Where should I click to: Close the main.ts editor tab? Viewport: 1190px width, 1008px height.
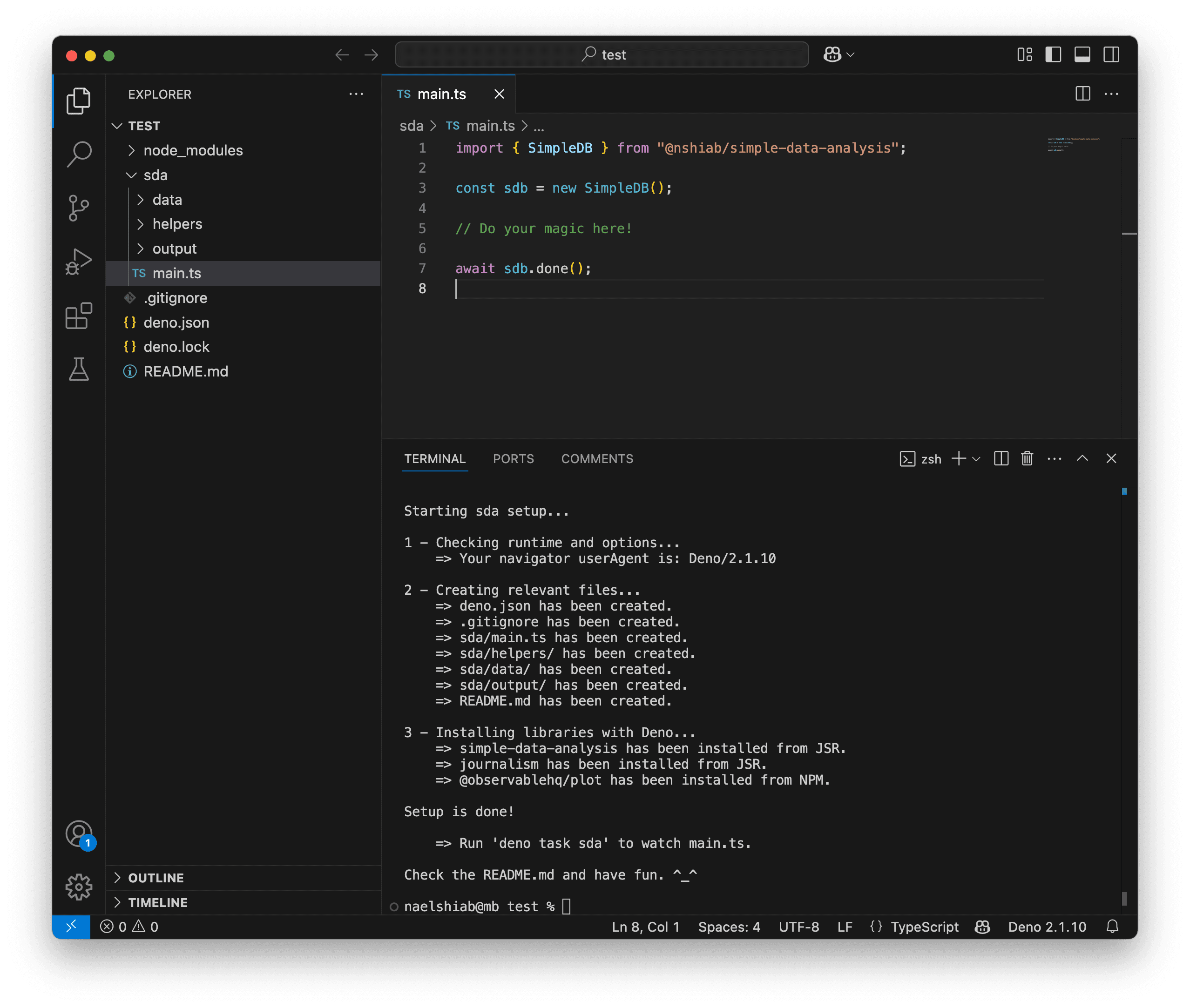coord(500,94)
